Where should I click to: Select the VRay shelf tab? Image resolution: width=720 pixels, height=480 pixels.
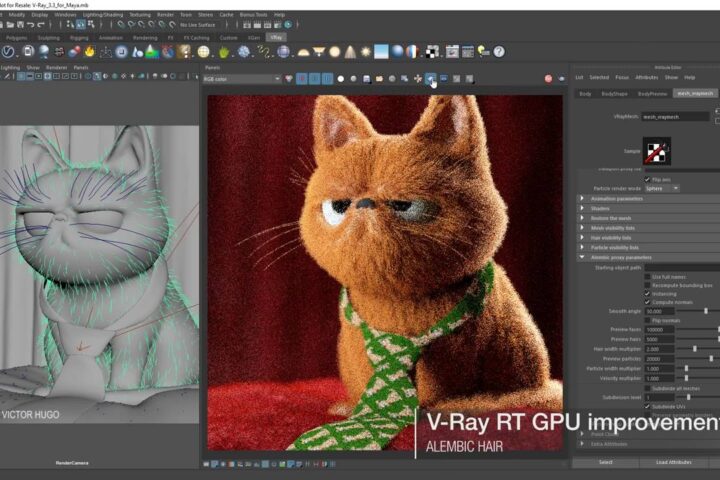(x=276, y=38)
